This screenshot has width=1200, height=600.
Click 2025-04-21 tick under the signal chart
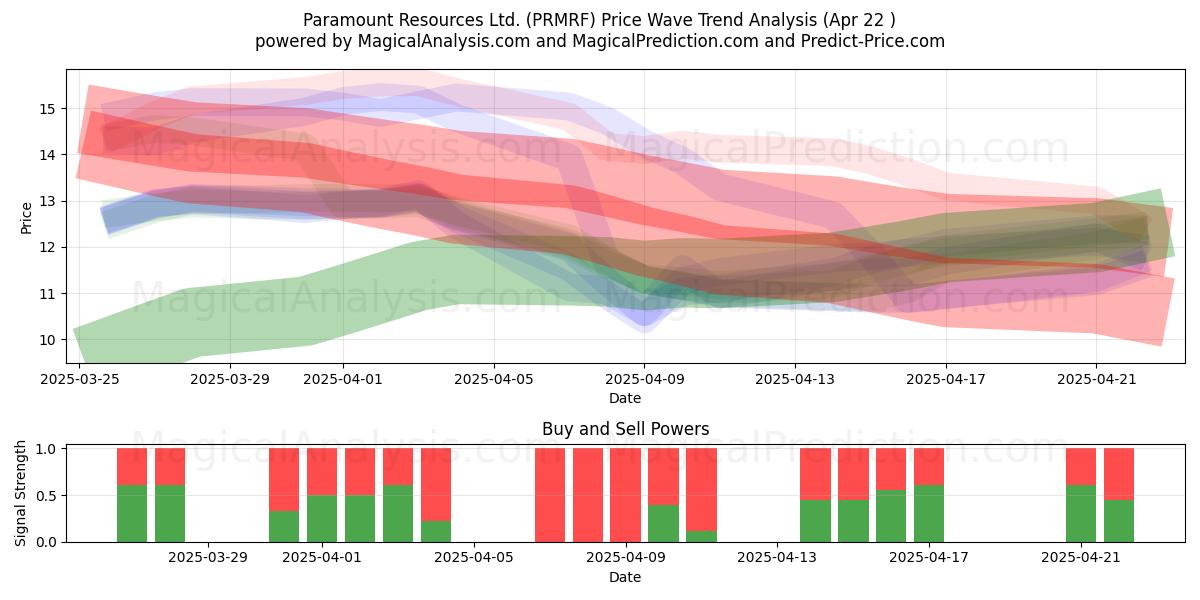pos(1081,558)
